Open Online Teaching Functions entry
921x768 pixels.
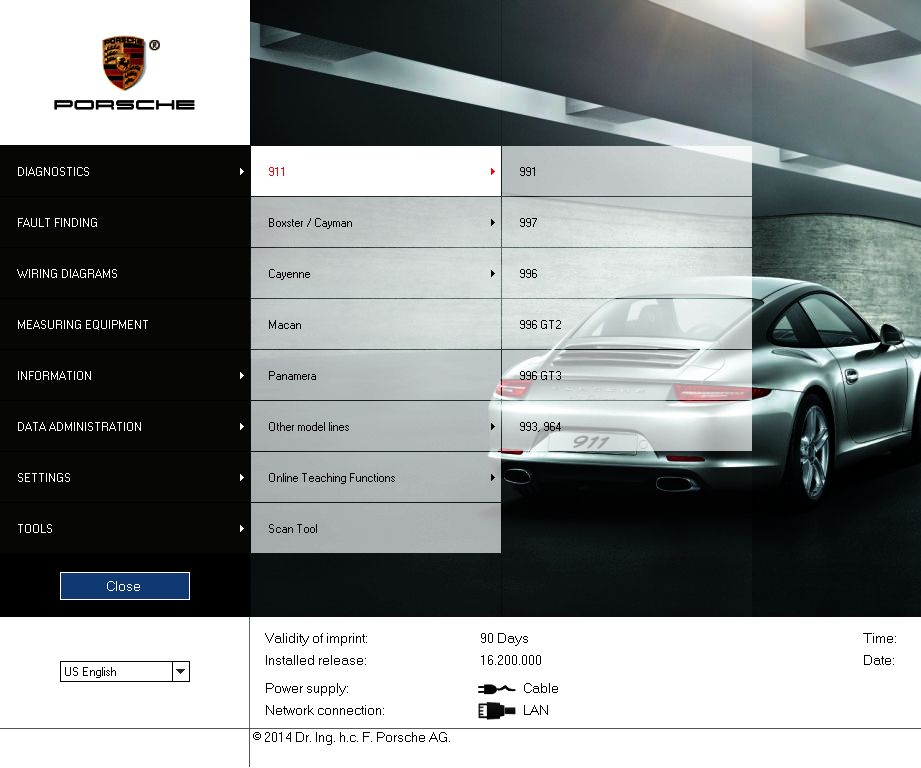tap(376, 477)
